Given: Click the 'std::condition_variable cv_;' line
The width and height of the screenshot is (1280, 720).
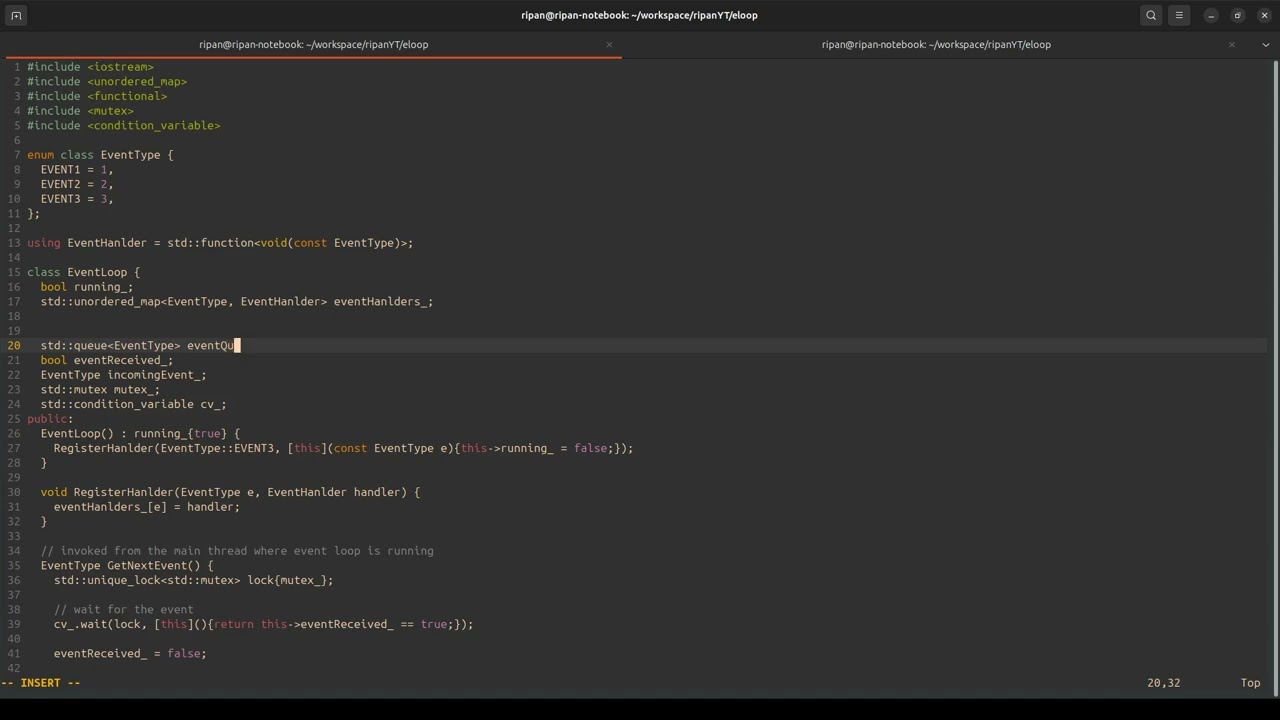Looking at the screenshot, I should [x=134, y=405].
